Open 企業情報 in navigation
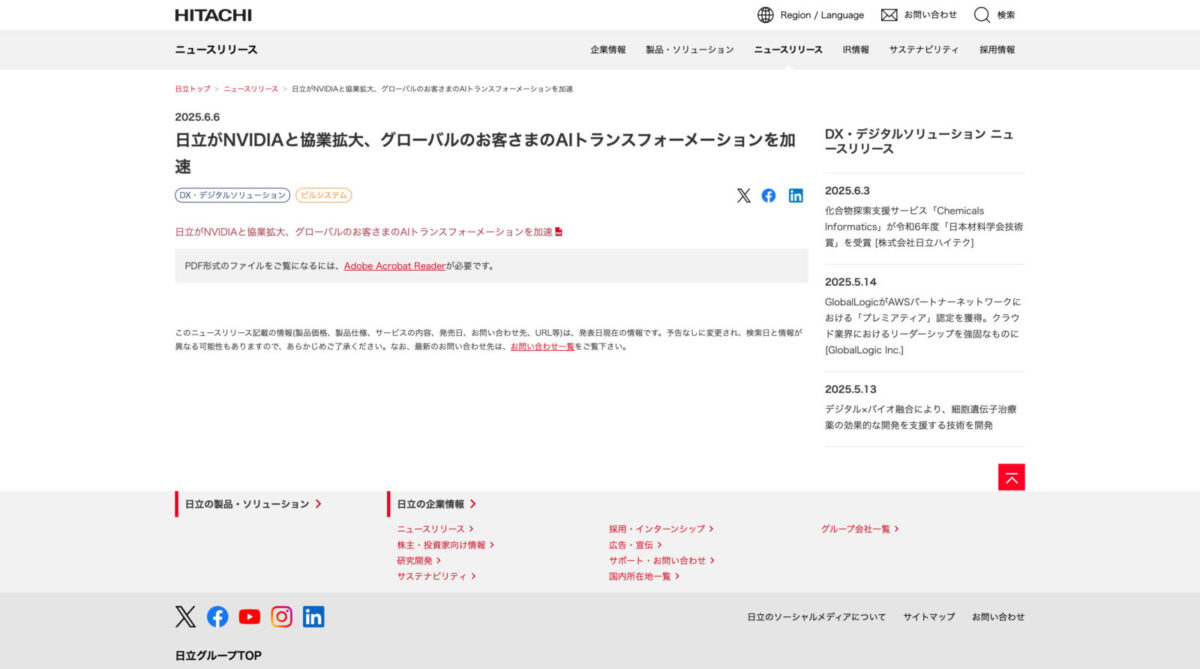 (x=608, y=50)
